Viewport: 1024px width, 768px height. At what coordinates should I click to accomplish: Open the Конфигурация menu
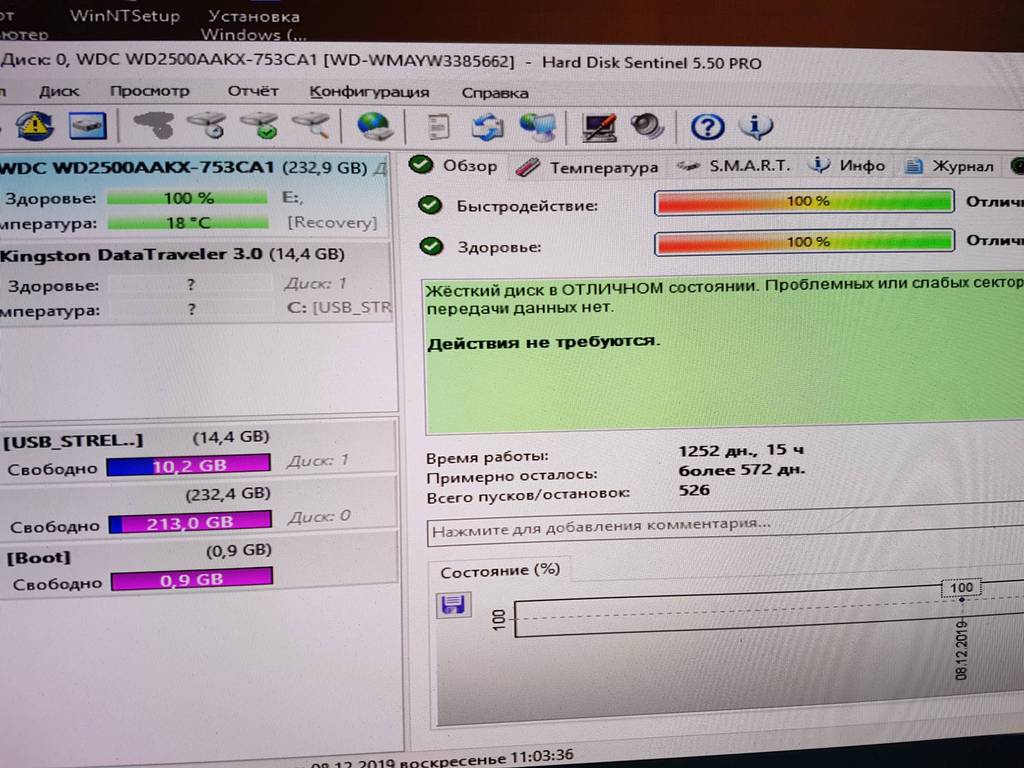click(x=369, y=92)
